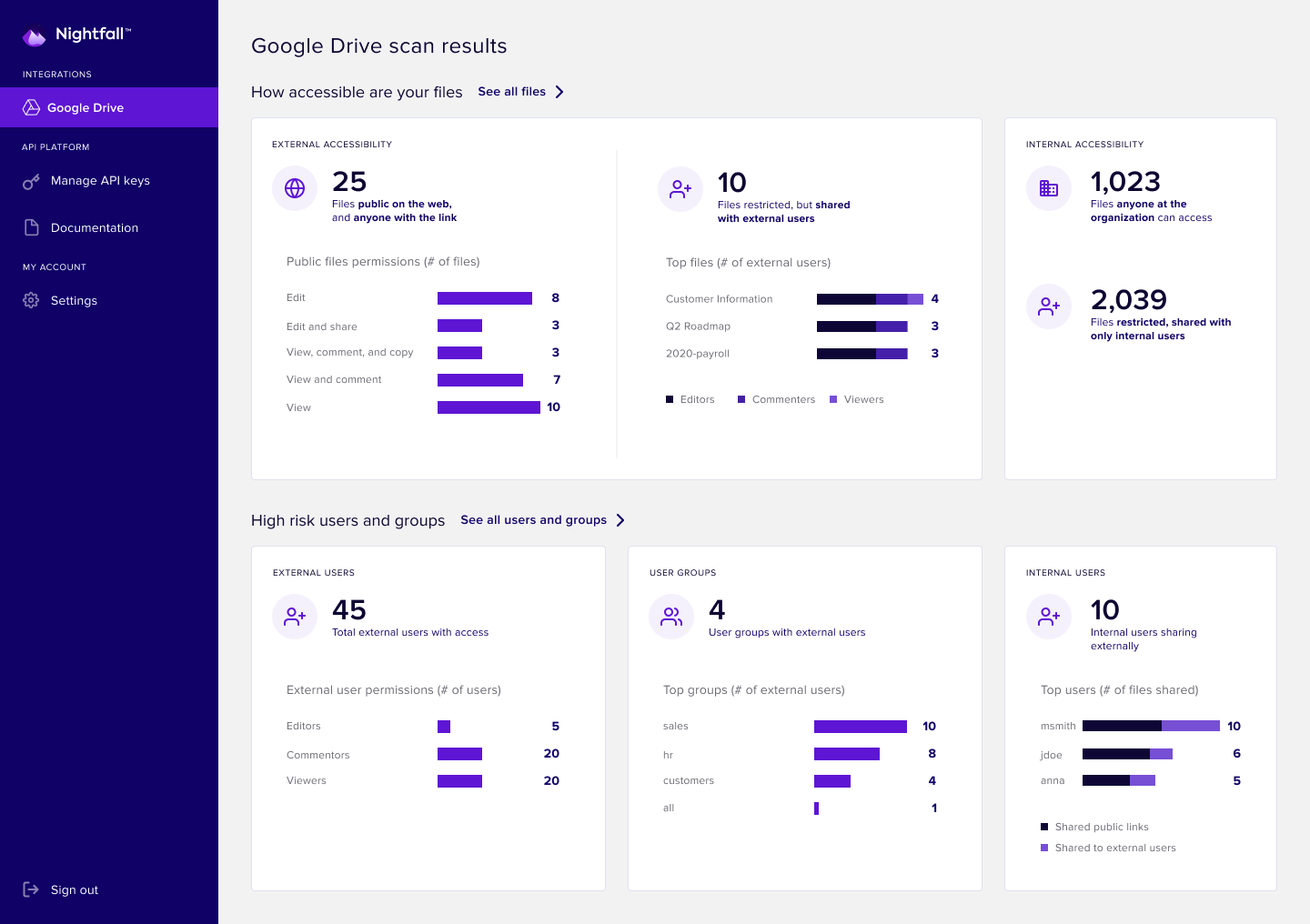1310x924 pixels.
Task: Open Documentation from the sidebar
Action: click(x=95, y=226)
